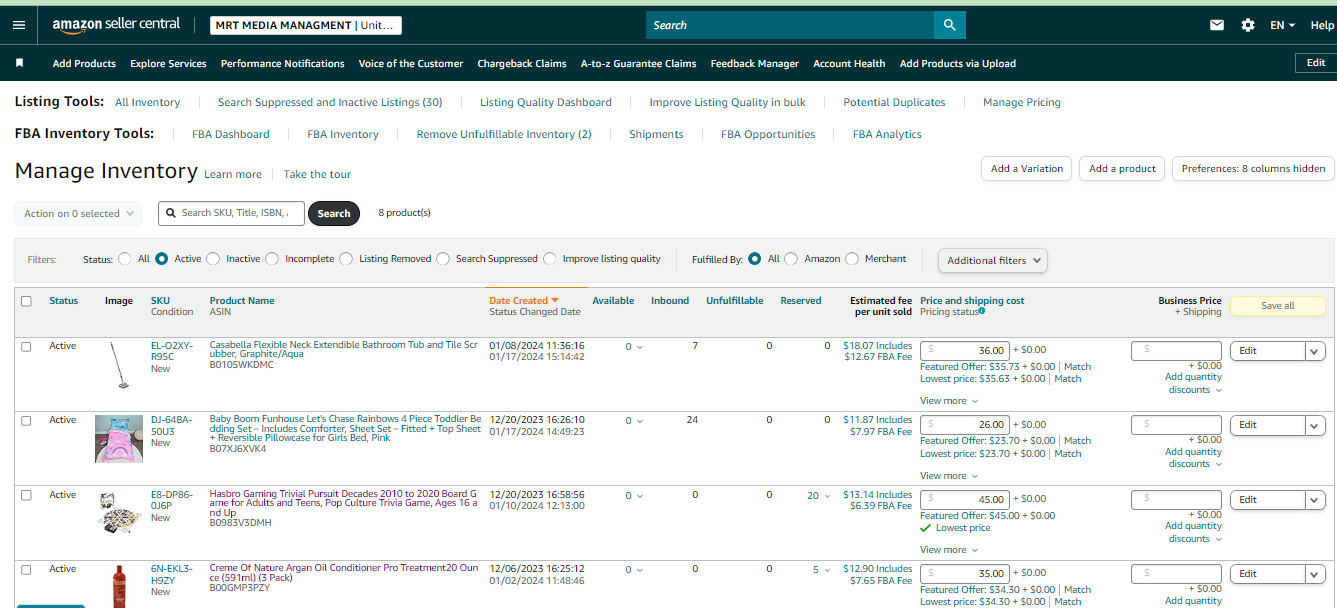Click the Add a product button
The image size is (1337, 608).
tap(1122, 169)
